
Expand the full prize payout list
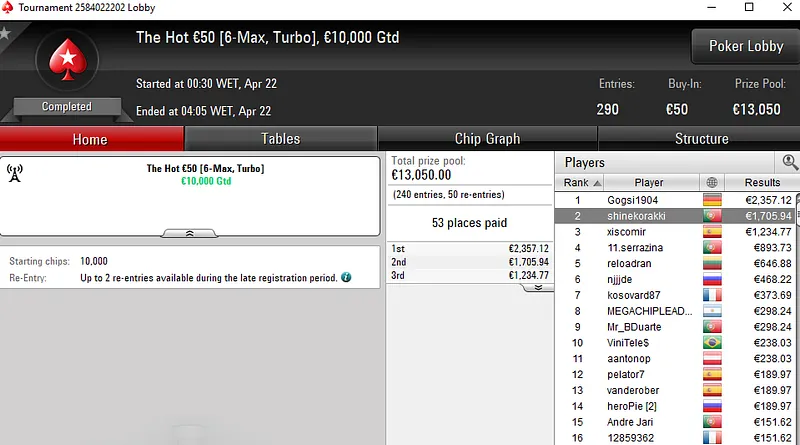pyautogui.click(x=537, y=287)
